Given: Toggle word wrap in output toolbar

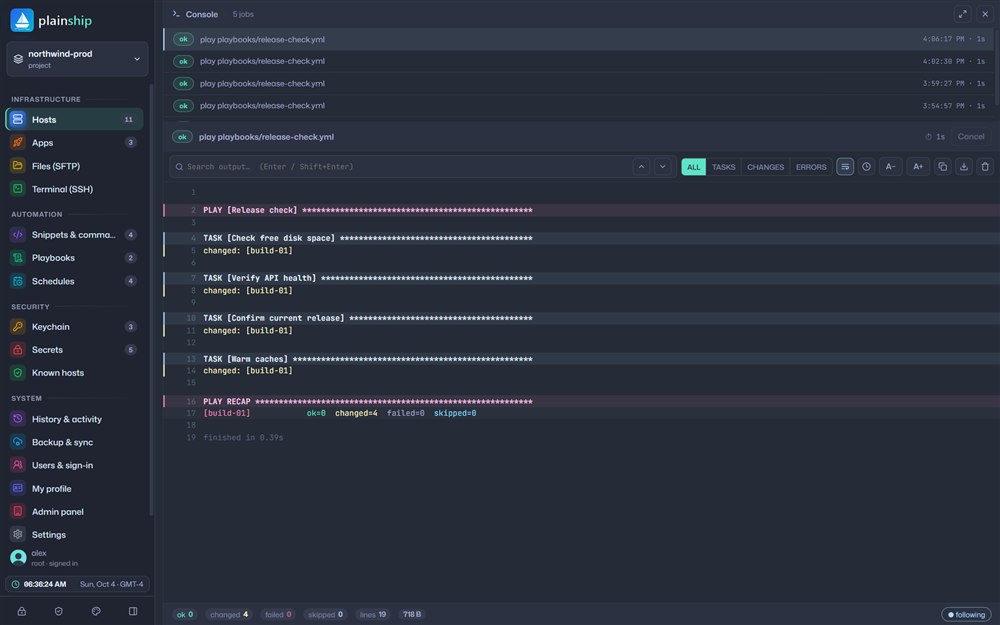Looking at the screenshot, I should 845,166.
